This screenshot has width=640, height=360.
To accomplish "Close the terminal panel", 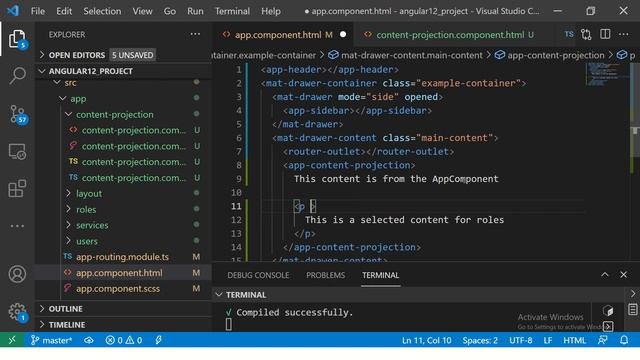I will tap(623, 275).
